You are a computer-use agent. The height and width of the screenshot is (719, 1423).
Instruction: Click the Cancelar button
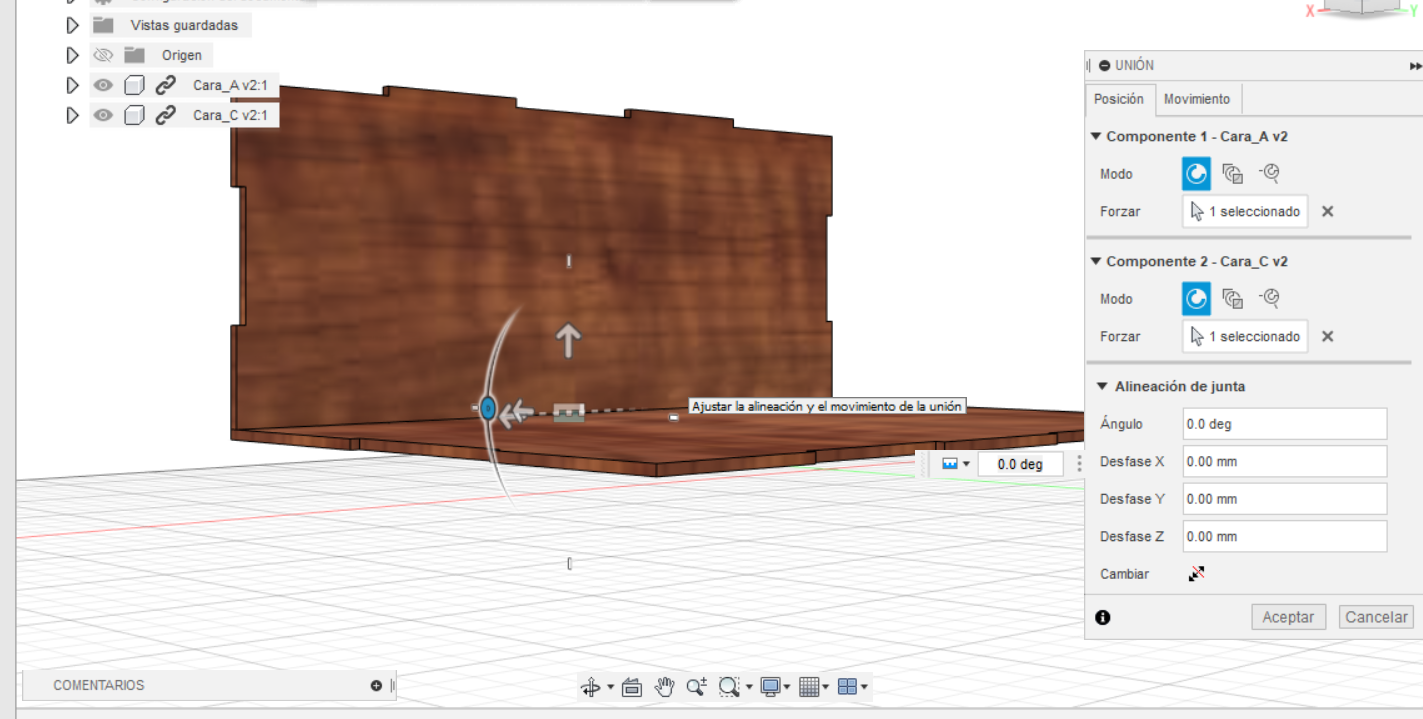coord(1376,617)
